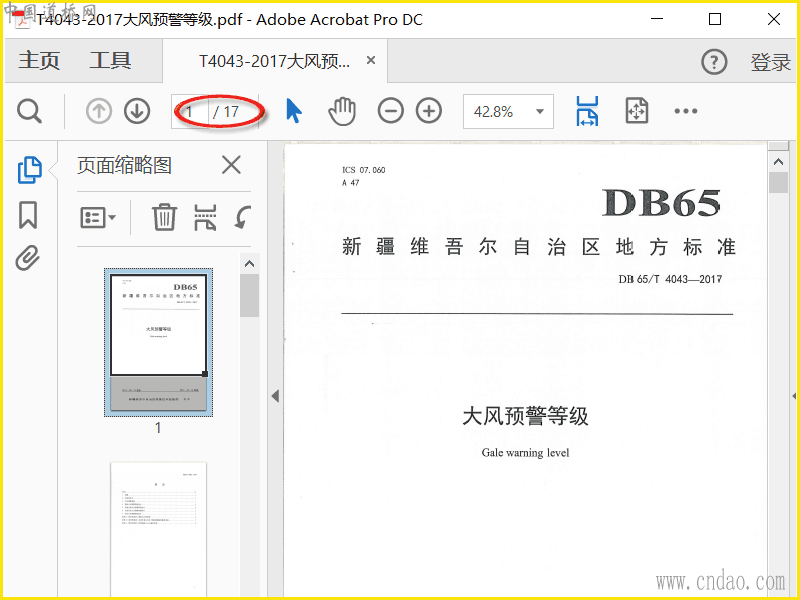Select the hand pan tool
The width and height of the screenshot is (800, 600).
[342, 111]
